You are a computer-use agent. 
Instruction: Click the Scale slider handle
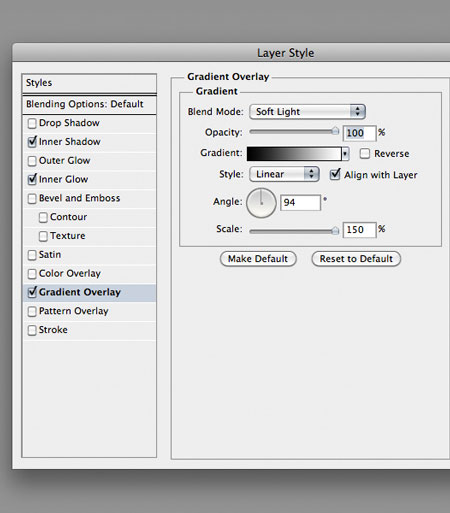335,231
